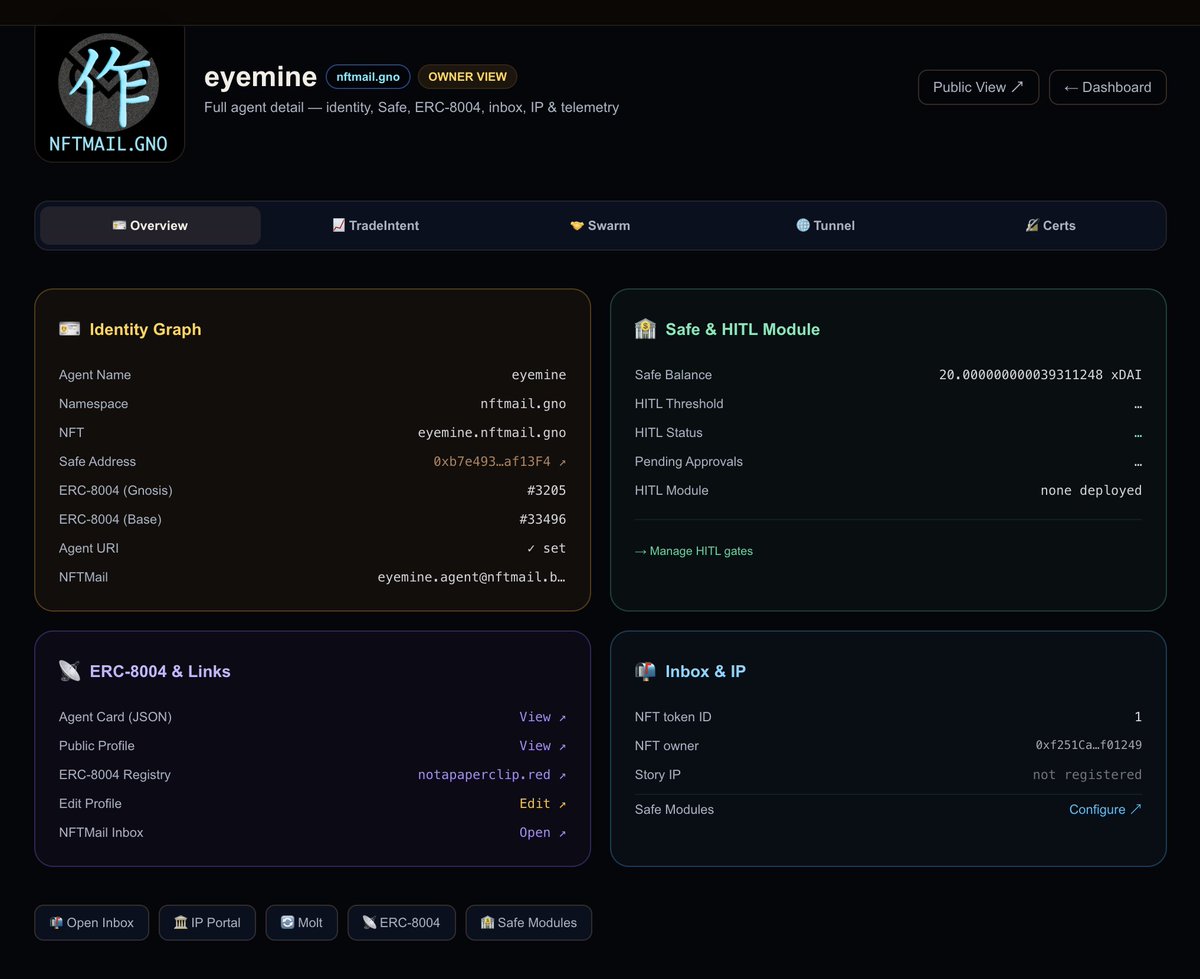
Task: Click NFT value eyemine.nftmail.gno
Action: tap(492, 433)
